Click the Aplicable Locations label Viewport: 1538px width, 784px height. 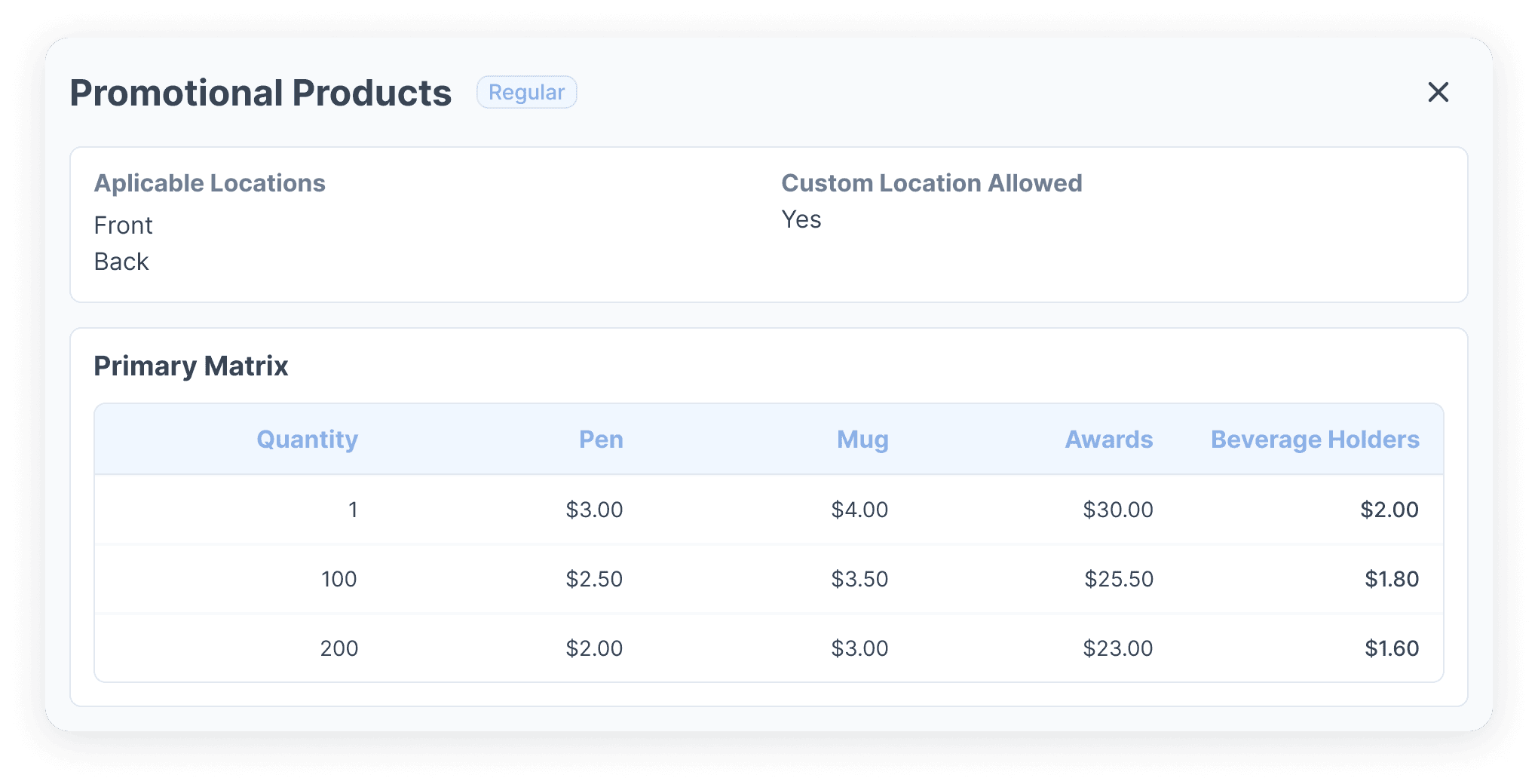point(210,183)
